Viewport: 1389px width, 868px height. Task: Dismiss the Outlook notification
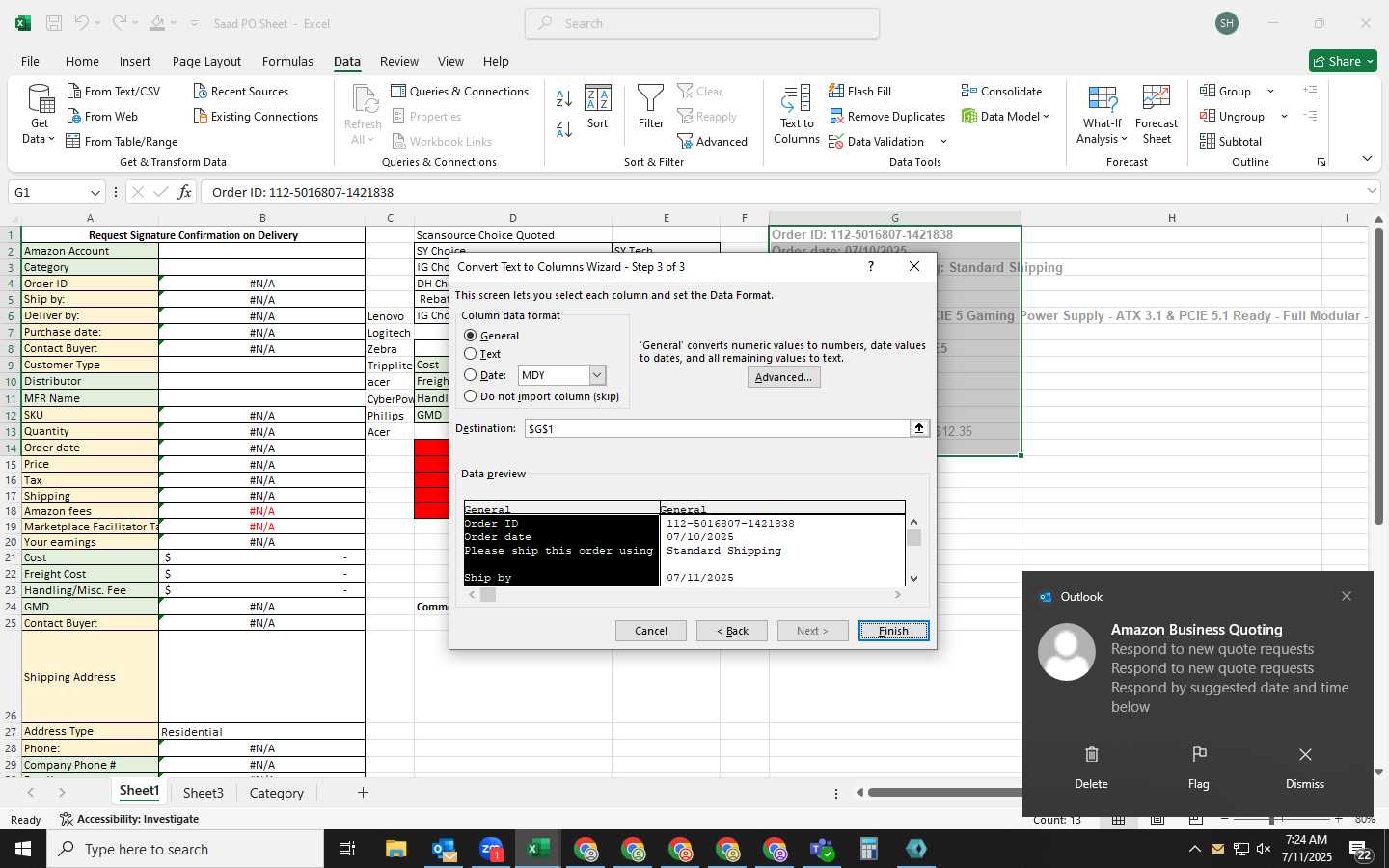[1305, 768]
